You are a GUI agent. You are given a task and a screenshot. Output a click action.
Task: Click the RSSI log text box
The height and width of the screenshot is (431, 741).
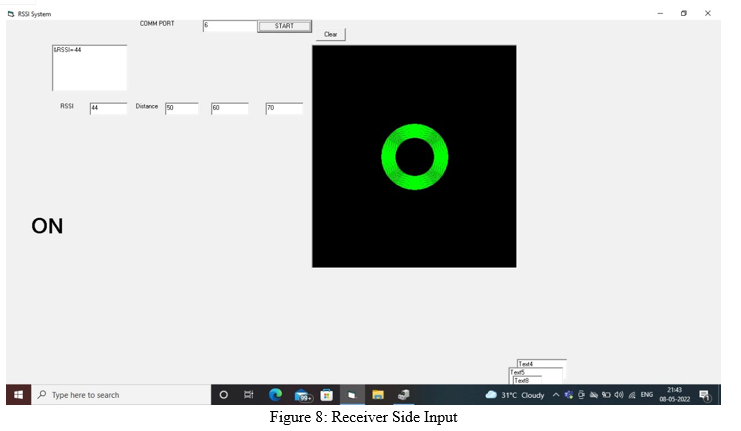point(89,68)
